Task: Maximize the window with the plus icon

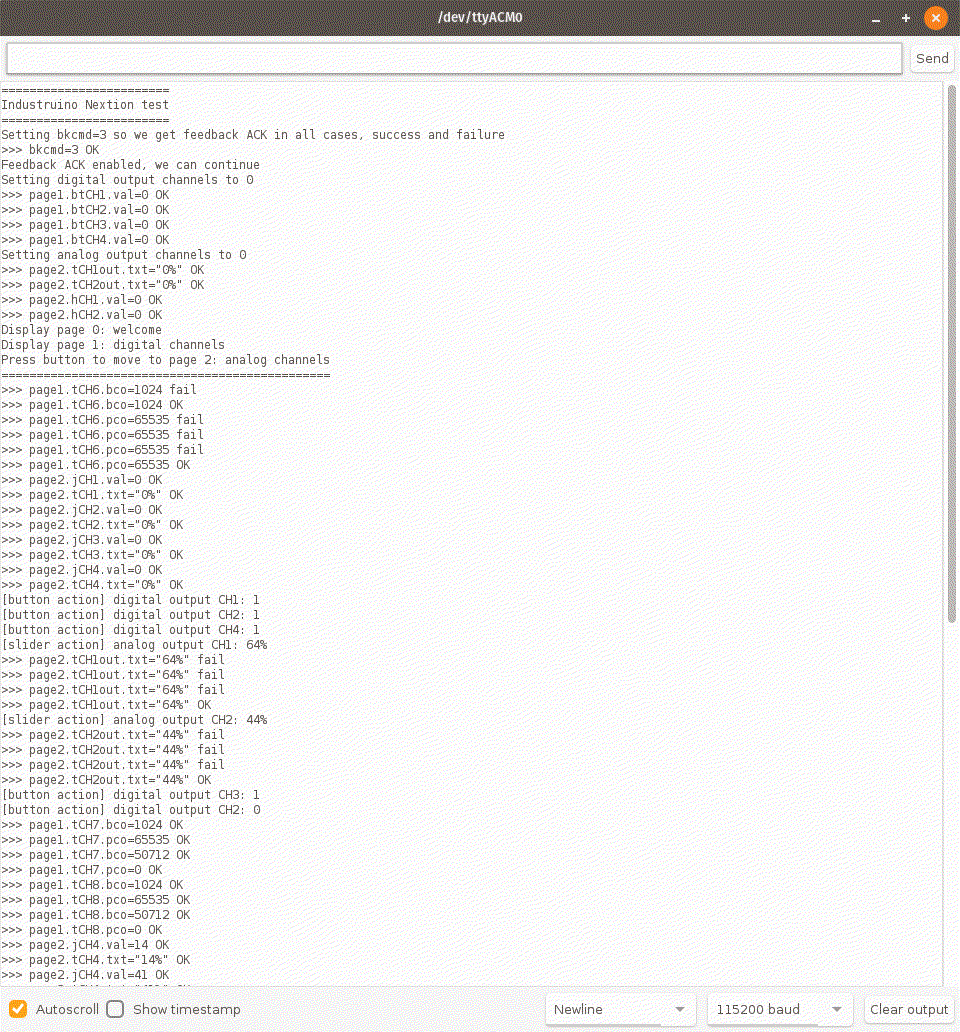Action: click(x=906, y=18)
